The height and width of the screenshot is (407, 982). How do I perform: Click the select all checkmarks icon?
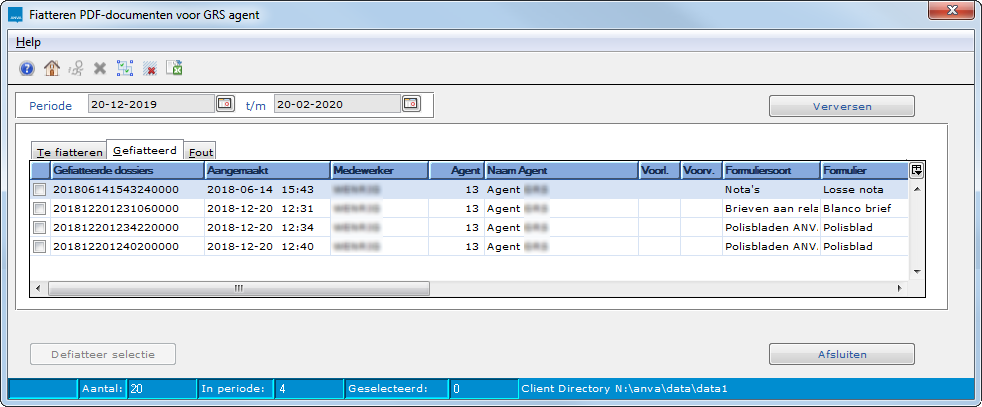[125, 68]
